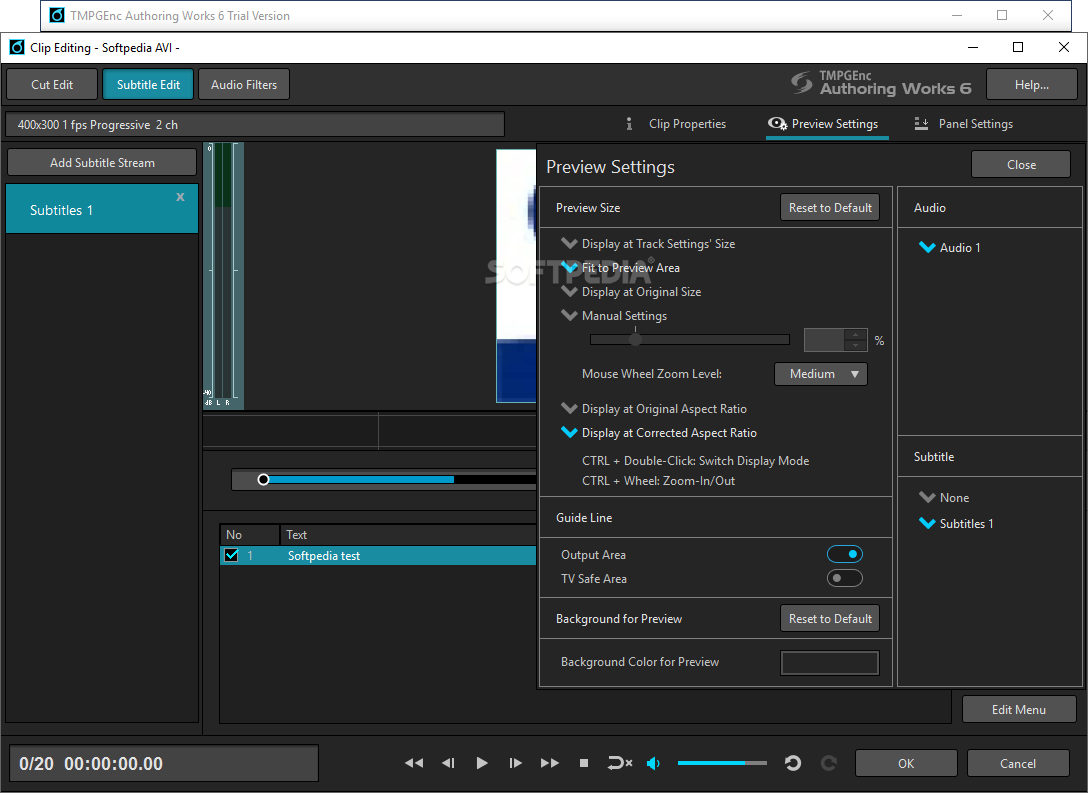Click the audio level meter
This screenshot has height=793, width=1088.
click(223, 275)
